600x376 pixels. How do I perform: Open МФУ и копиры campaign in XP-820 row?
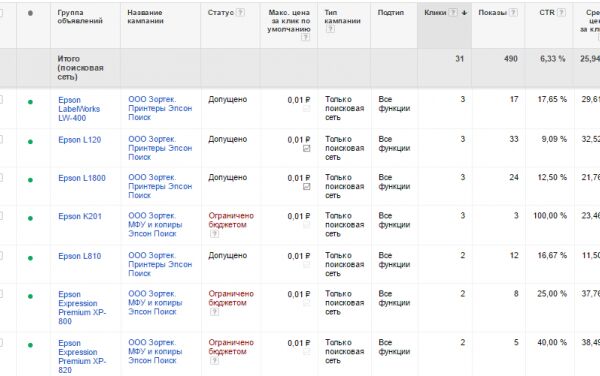click(x=155, y=352)
